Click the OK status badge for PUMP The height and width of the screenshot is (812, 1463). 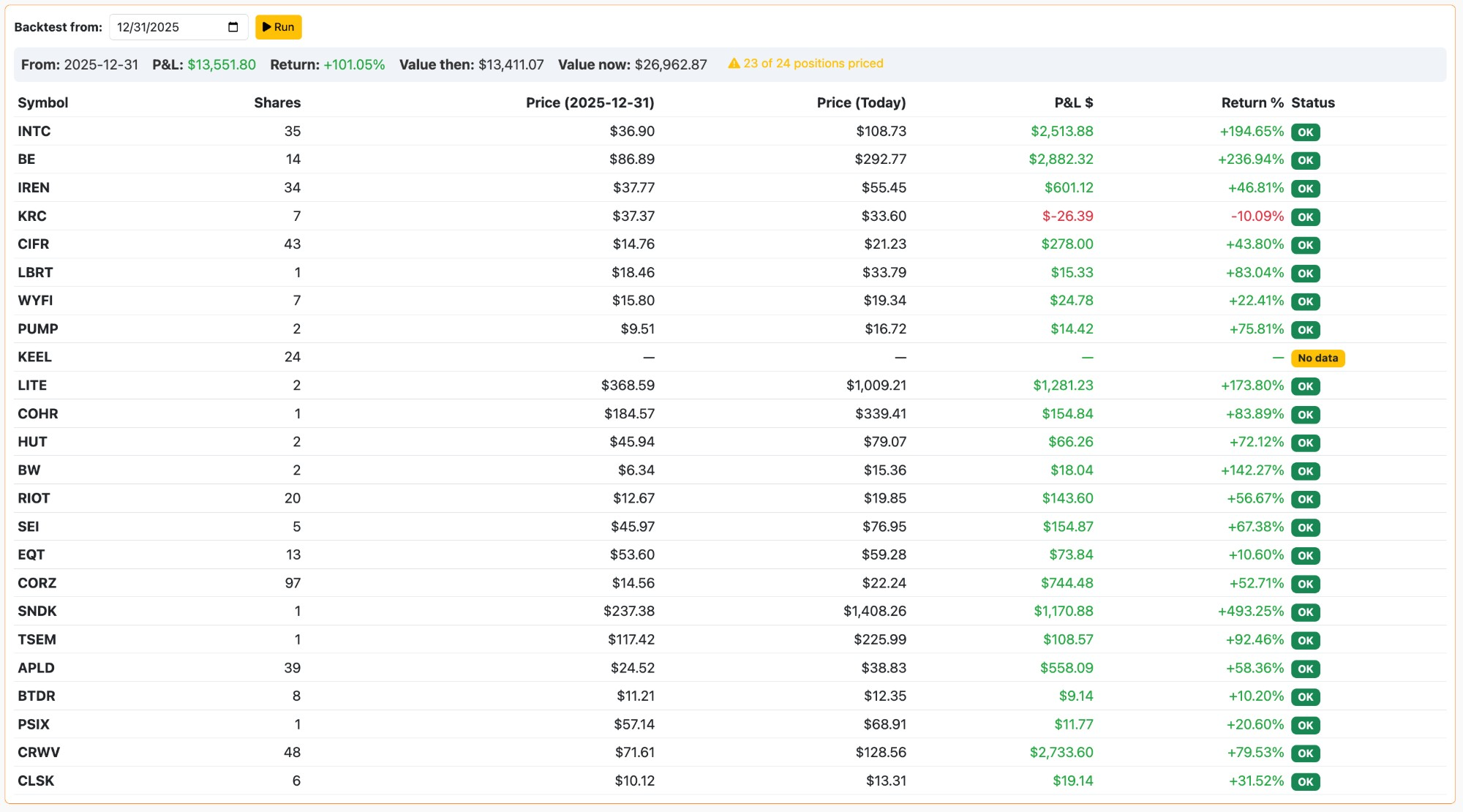pos(1306,330)
